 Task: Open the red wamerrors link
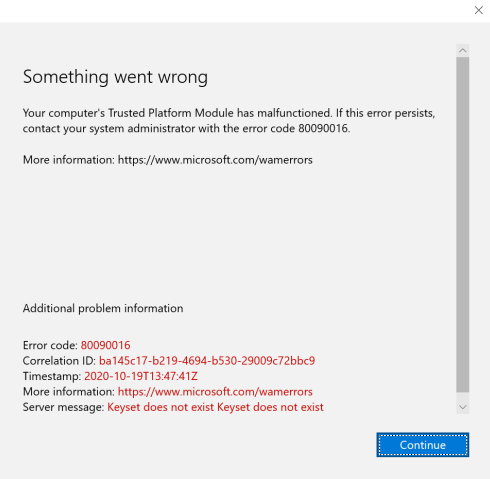[x=215, y=391]
